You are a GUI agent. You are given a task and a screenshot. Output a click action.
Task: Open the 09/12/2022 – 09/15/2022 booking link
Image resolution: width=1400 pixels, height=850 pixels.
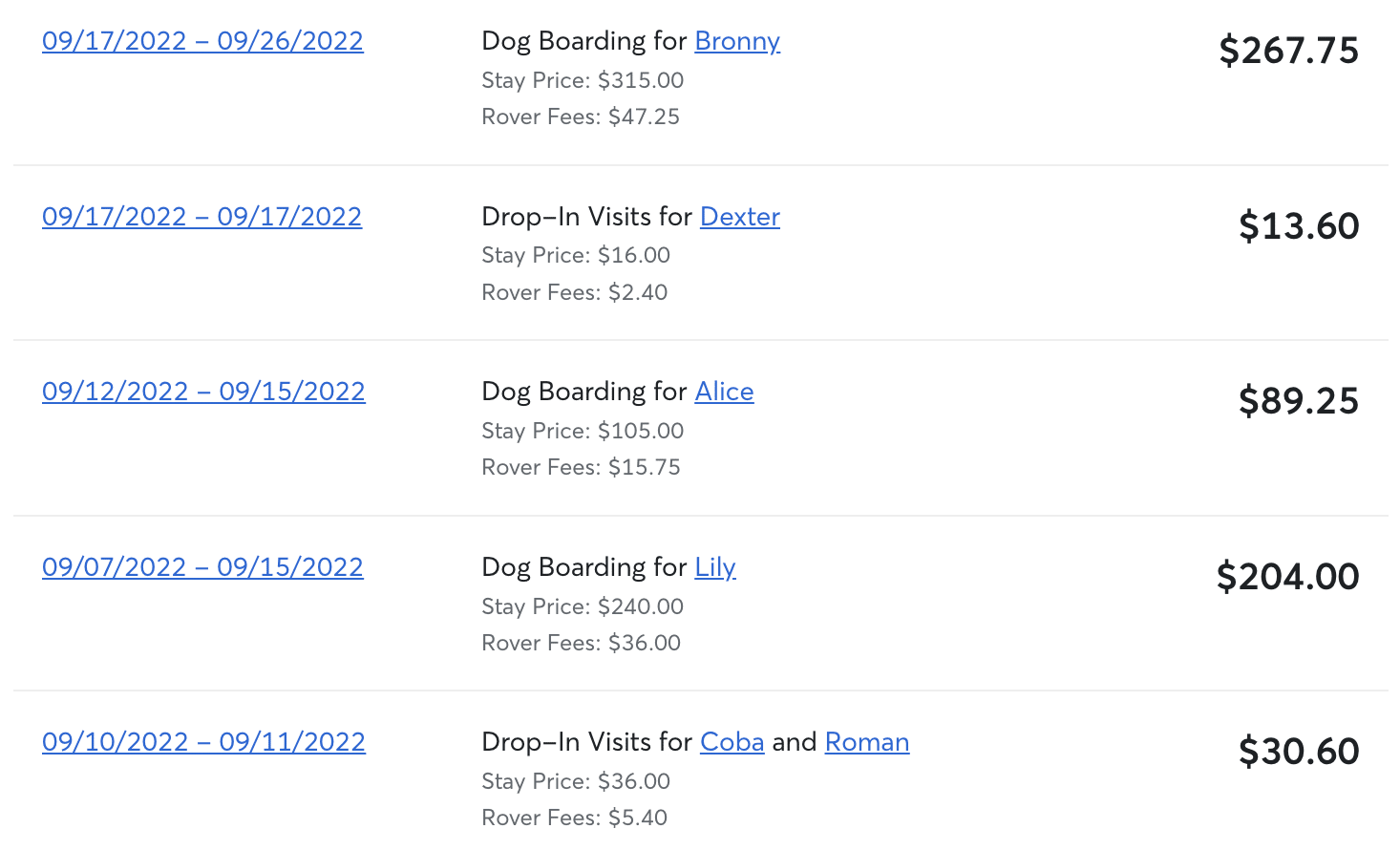click(x=203, y=392)
